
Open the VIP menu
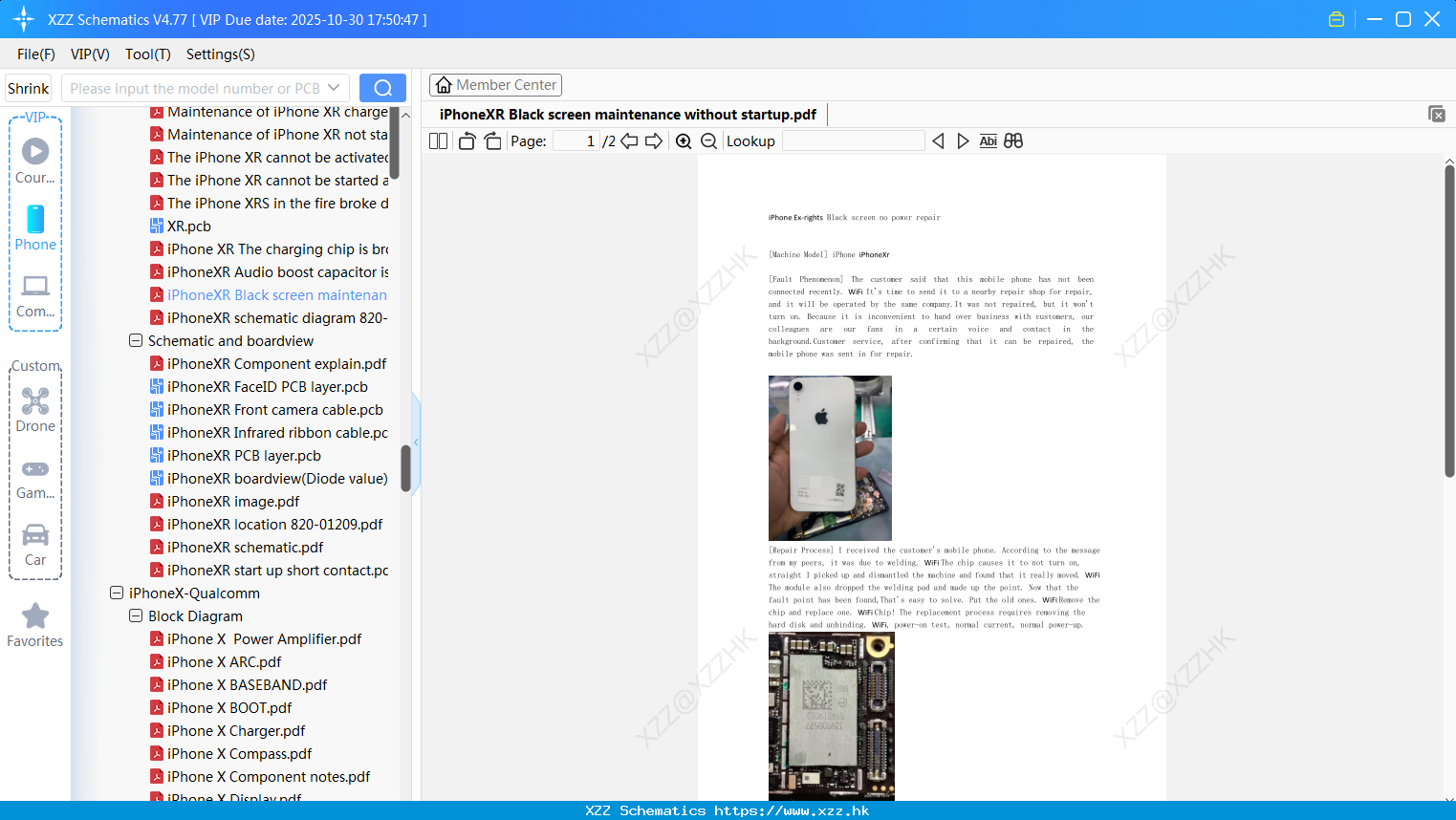tap(90, 54)
